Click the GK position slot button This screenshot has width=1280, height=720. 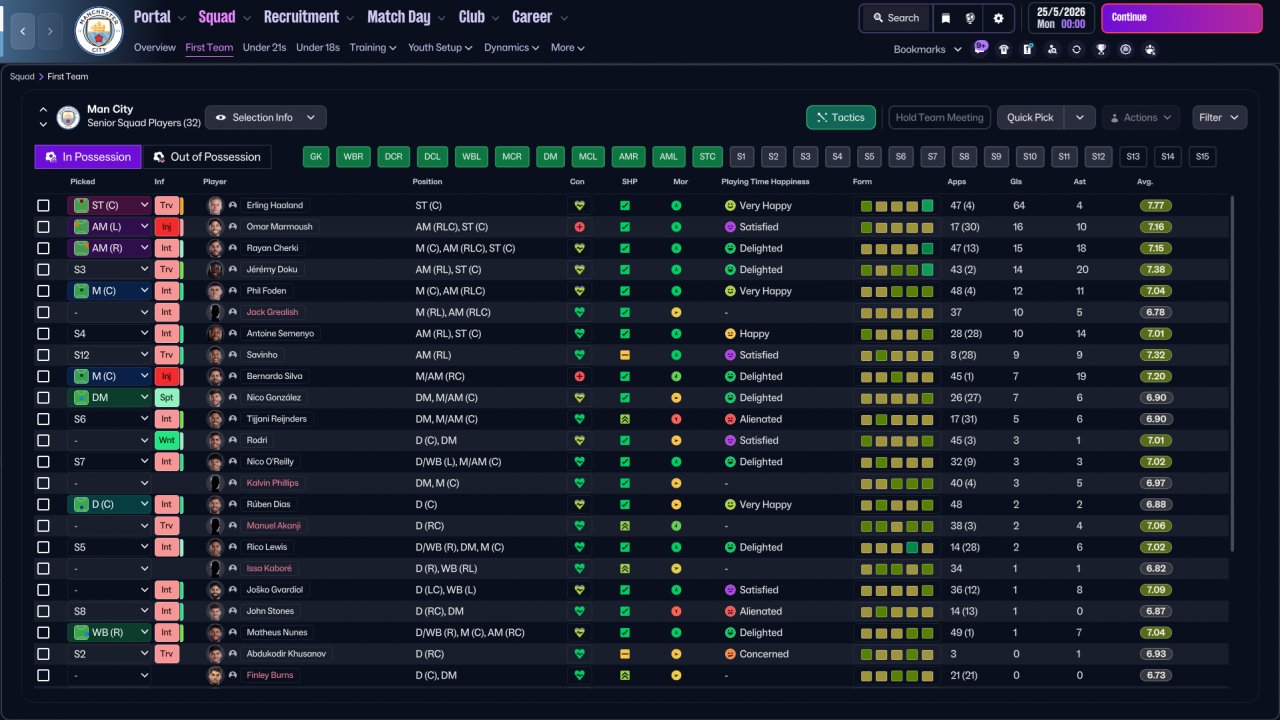coord(316,157)
